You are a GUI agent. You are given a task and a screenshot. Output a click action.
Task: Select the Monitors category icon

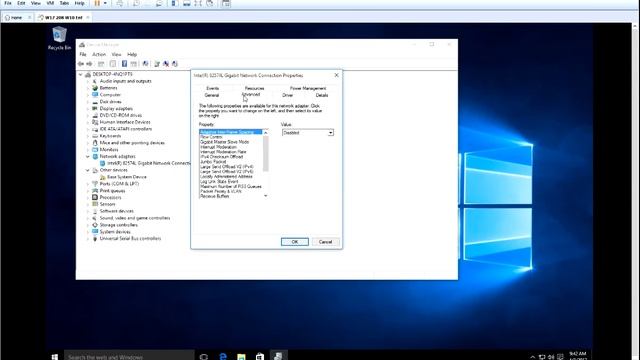pos(95,150)
